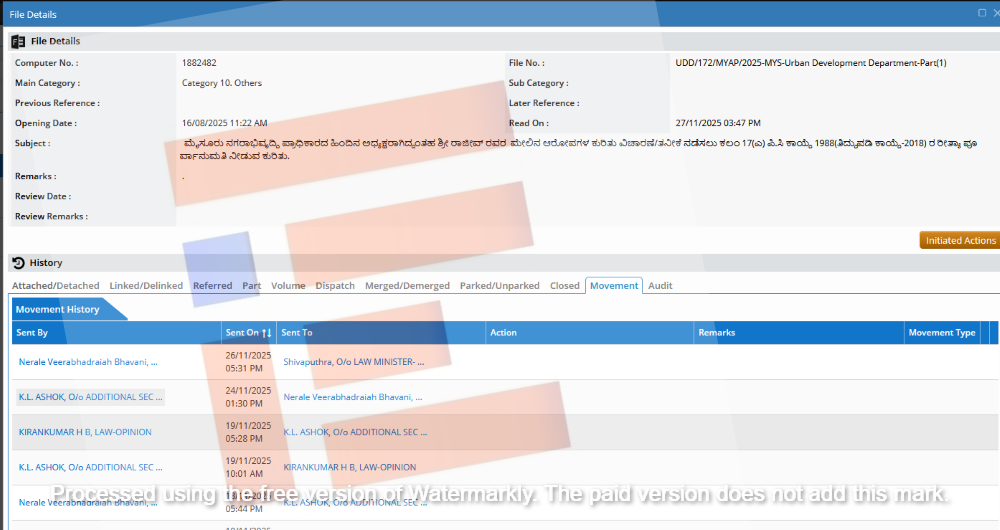This screenshot has width=1000, height=530.
Task: Click the Movement Type column header
Action: 941,333
